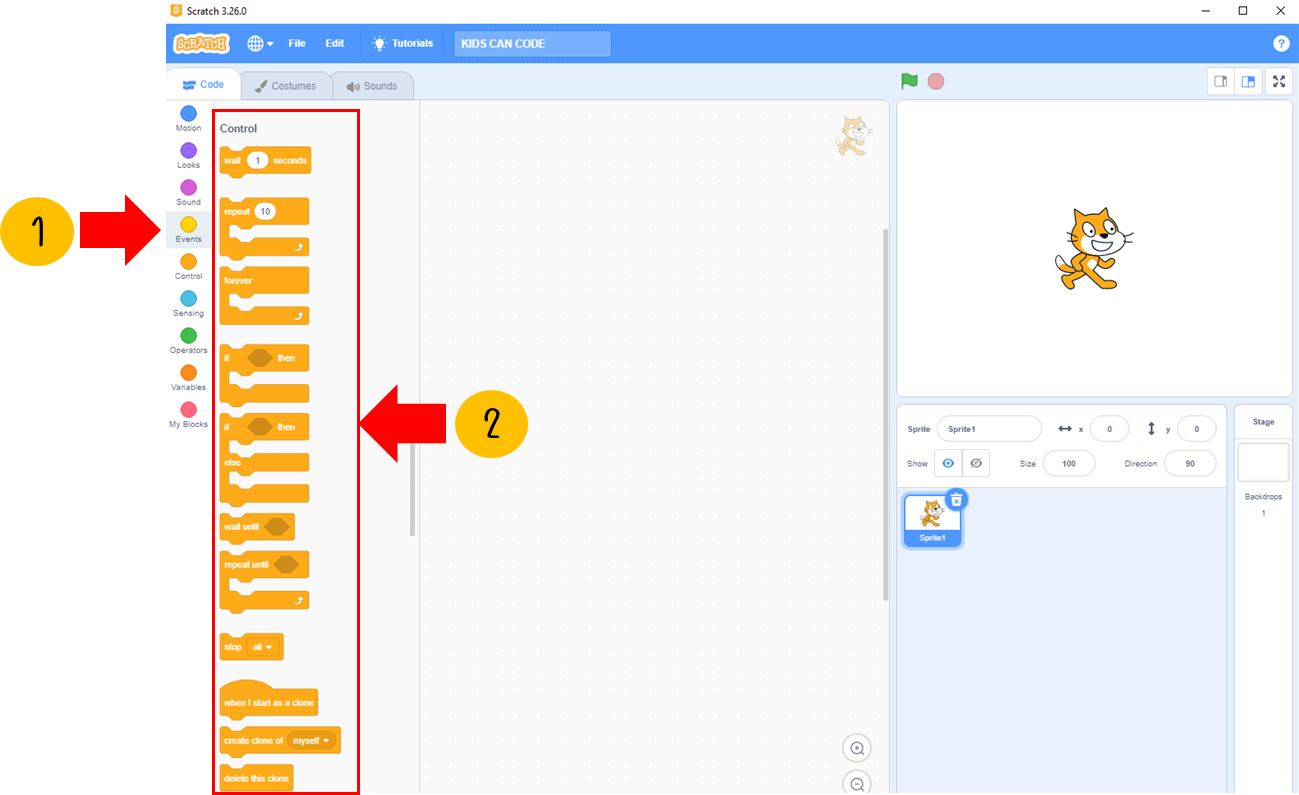The width and height of the screenshot is (1299, 795).
Task: Open the language globe dropdown
Action: click(260, 44)
